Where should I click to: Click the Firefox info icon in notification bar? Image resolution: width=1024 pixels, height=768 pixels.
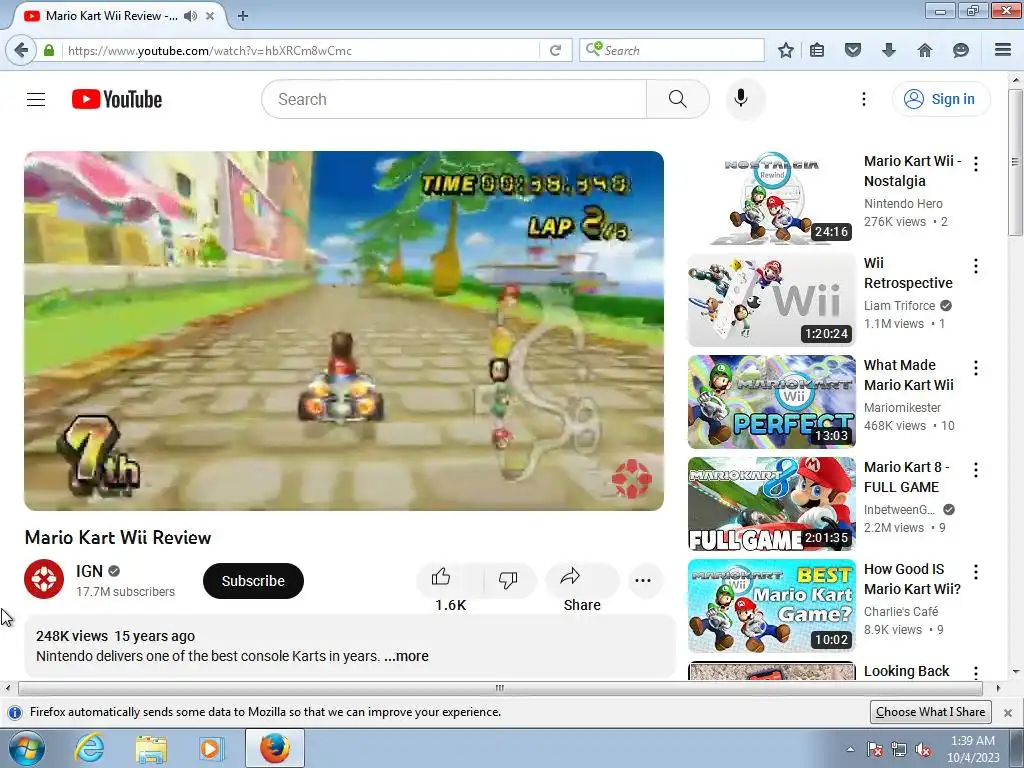pos(15,712)
